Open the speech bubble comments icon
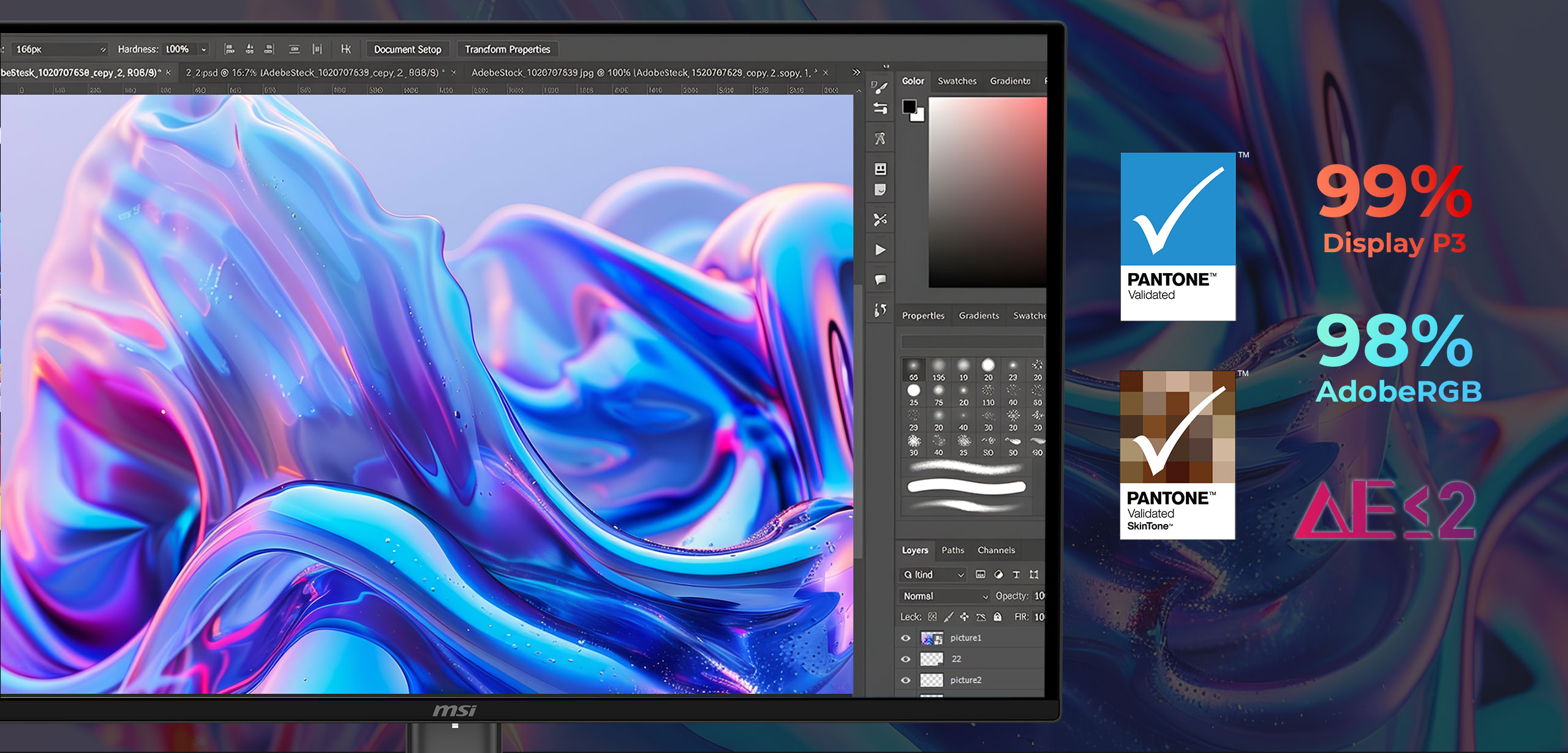The width and height of the screenshot is (1568, 753). coord(880,280)
